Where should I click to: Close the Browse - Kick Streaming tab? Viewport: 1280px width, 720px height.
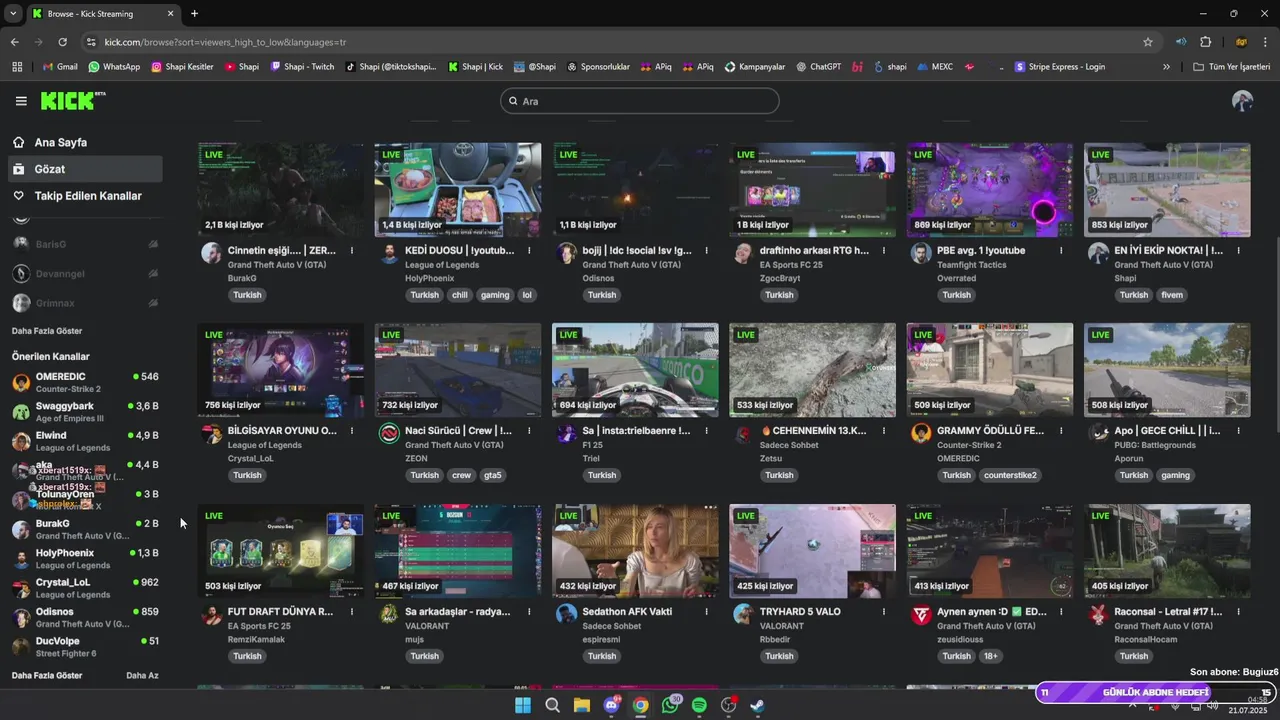click(170, 14)
